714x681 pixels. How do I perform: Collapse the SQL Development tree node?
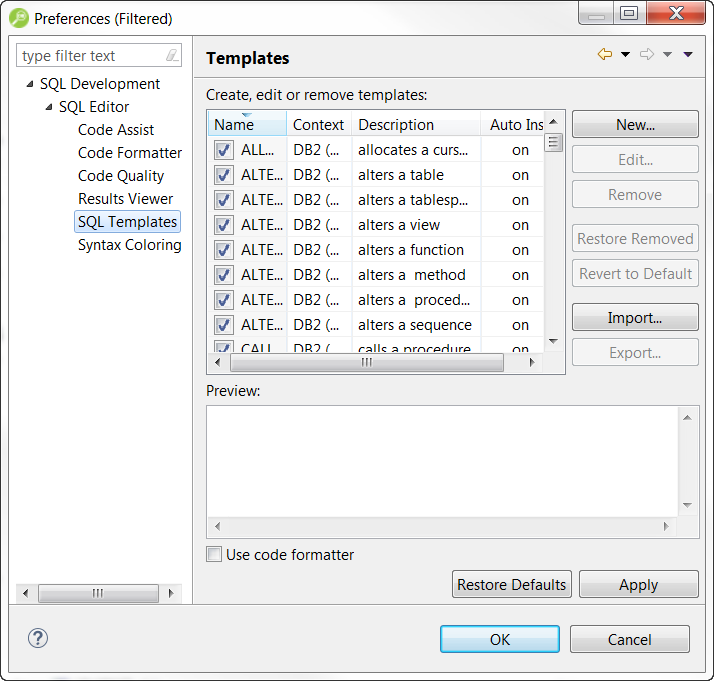(29, 84)
